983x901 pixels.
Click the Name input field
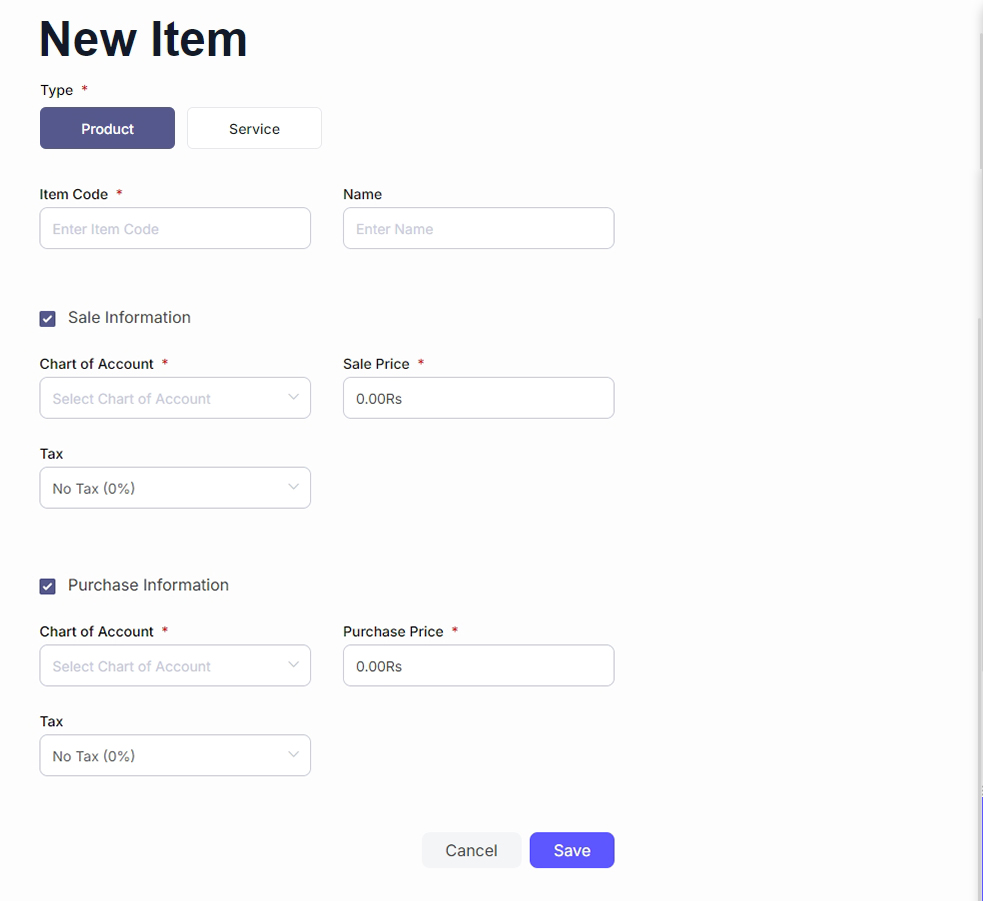[x=478, y=229]
